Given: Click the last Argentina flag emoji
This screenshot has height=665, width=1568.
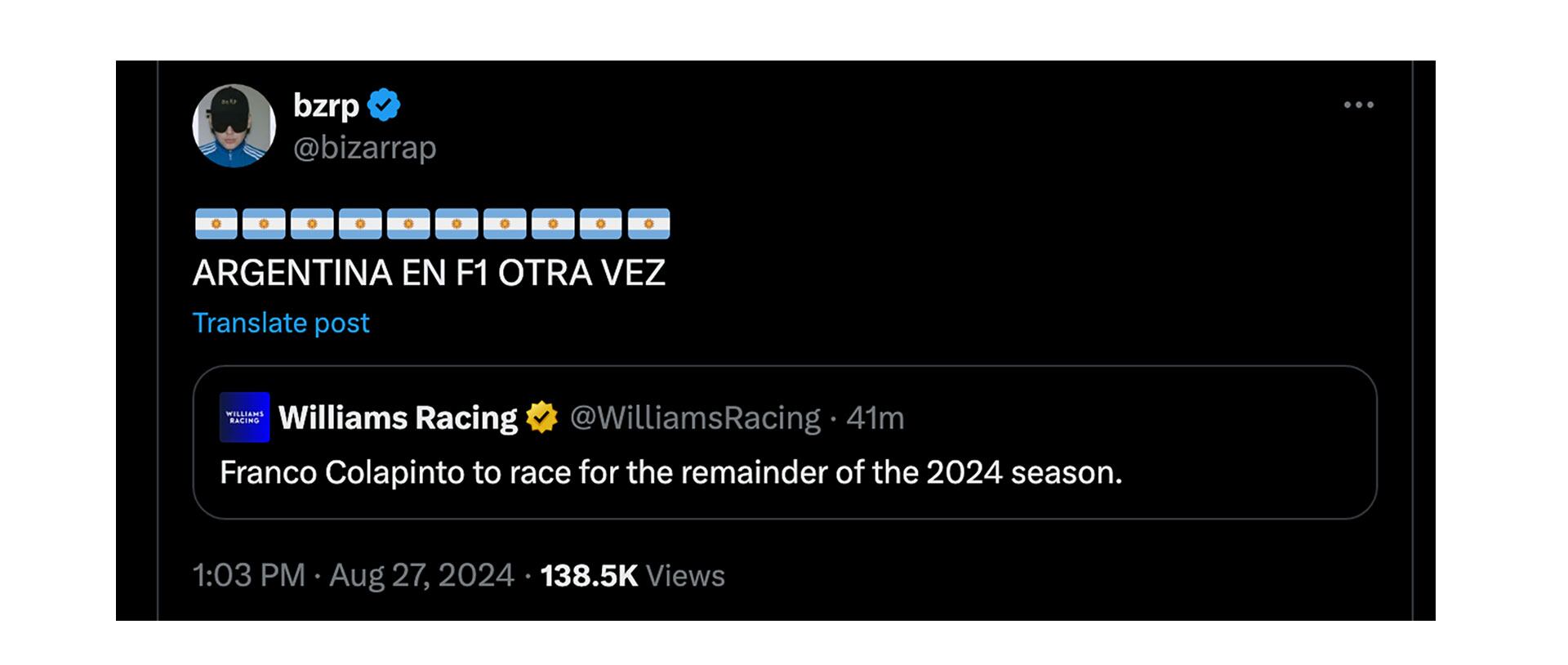Looking at the screenshot, I should point(648,223).
